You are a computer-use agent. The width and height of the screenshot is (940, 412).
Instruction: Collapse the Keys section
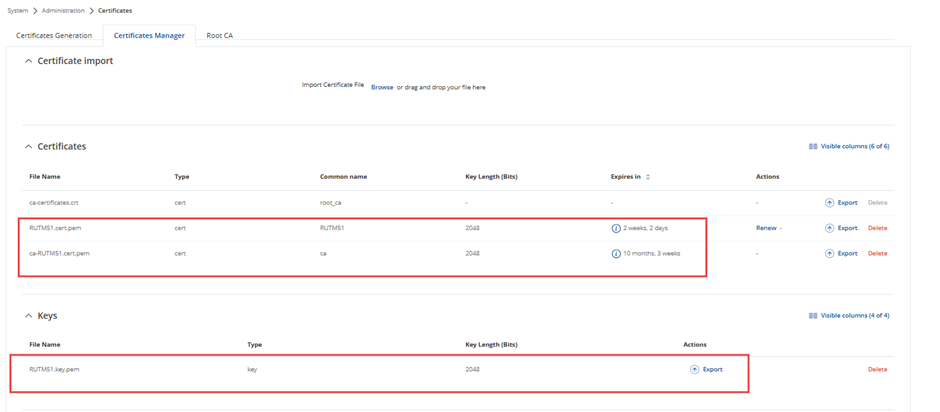coord(28,316)
